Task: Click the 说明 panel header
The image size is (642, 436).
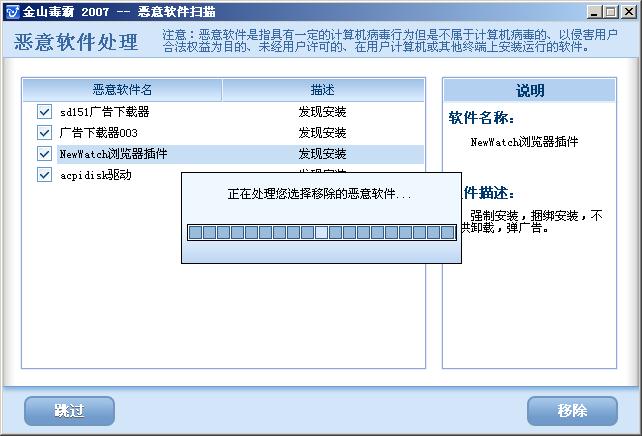Action: tap(529, 90)
